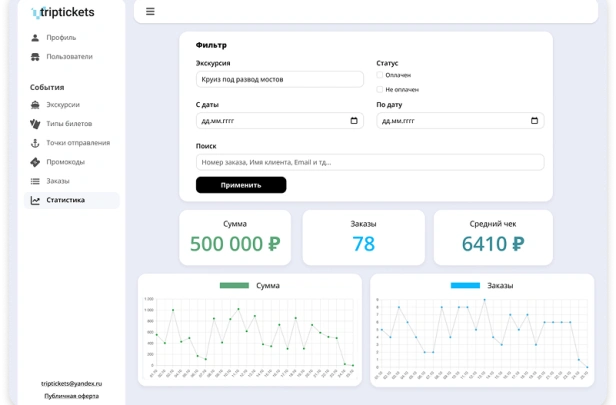
Task: Open the Публичная оферта link
Action: click(x=72, y=396)
